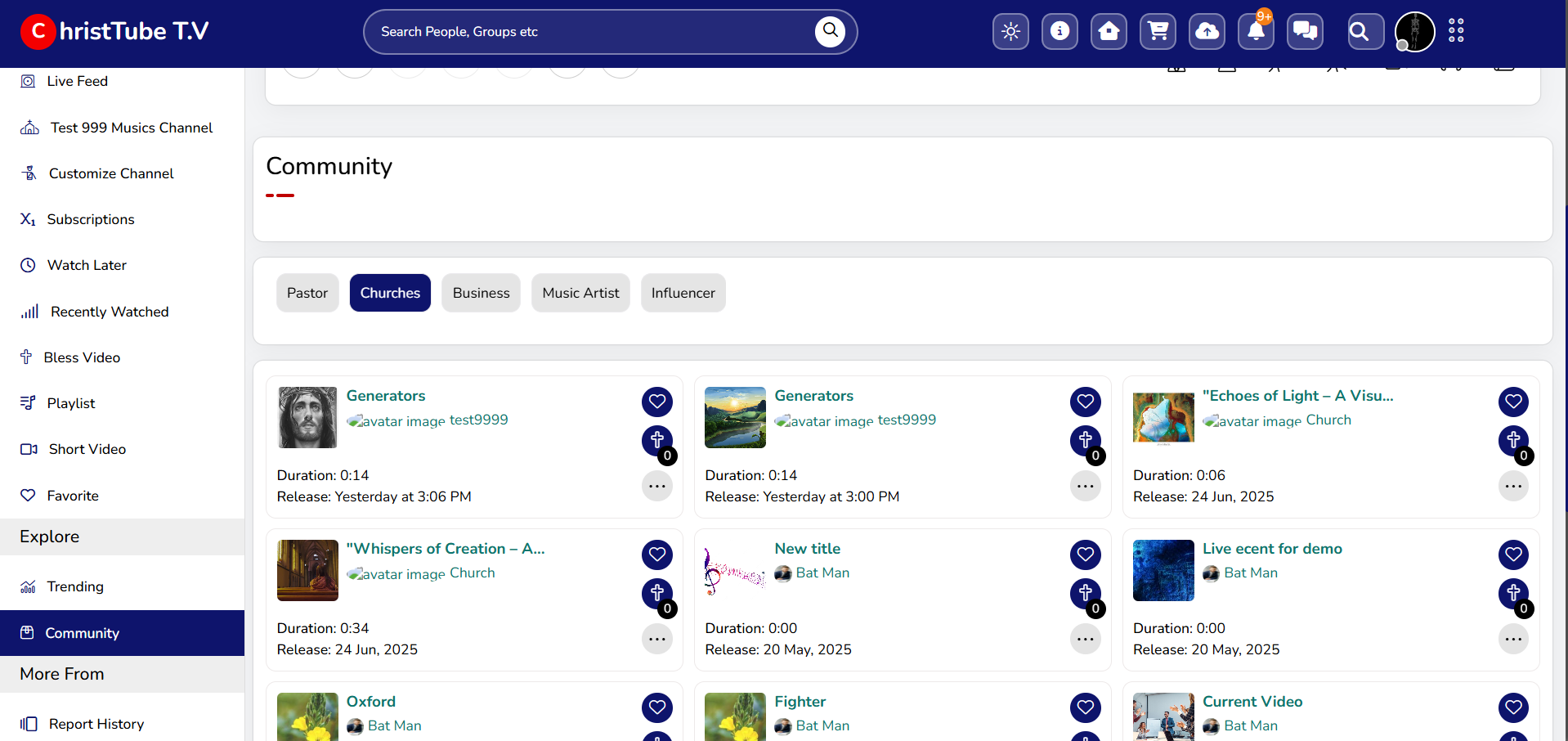
Task: Open the shopping cart icon
Action: [x=1158, y=32]
